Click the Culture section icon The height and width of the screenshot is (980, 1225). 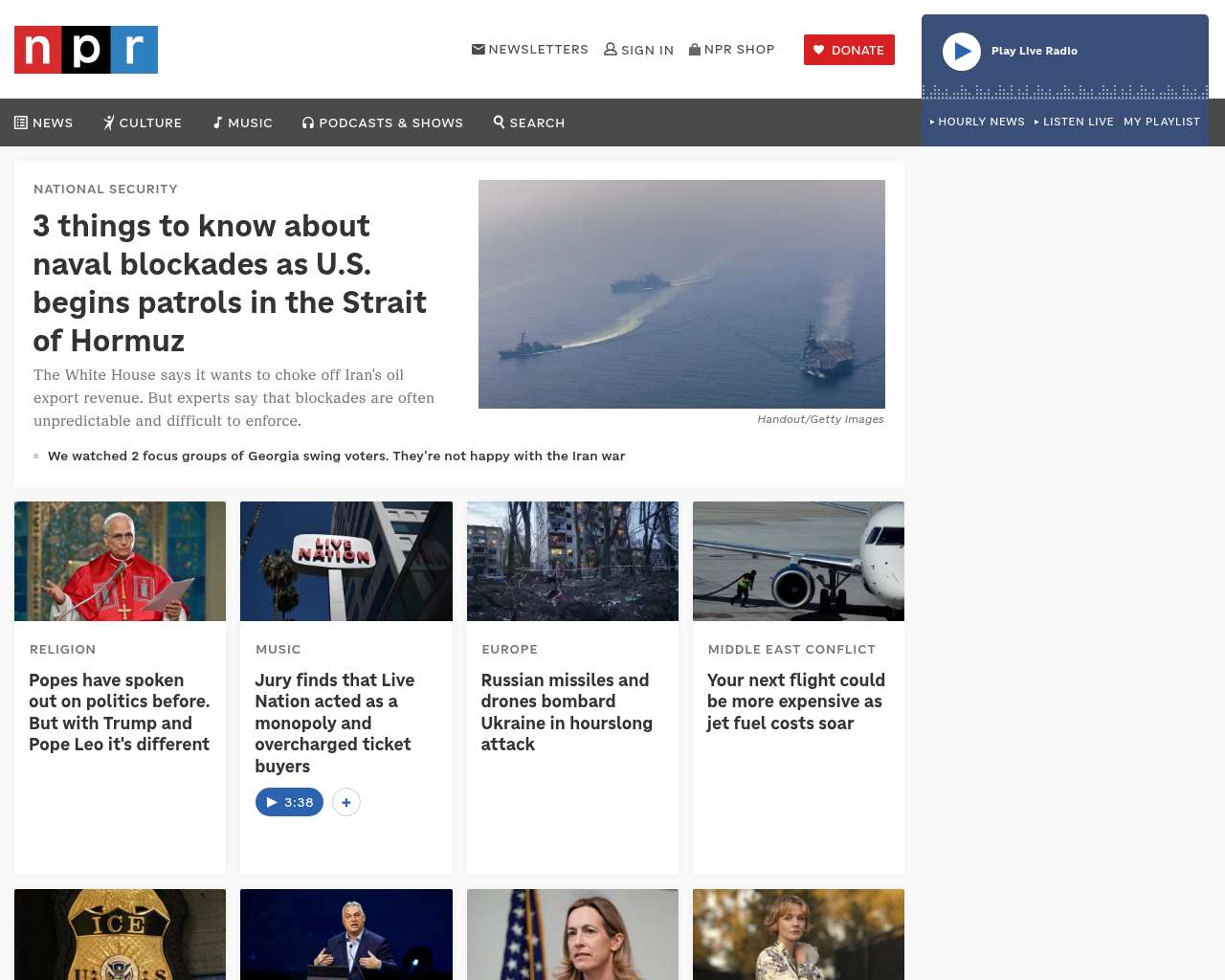(109, 122)
